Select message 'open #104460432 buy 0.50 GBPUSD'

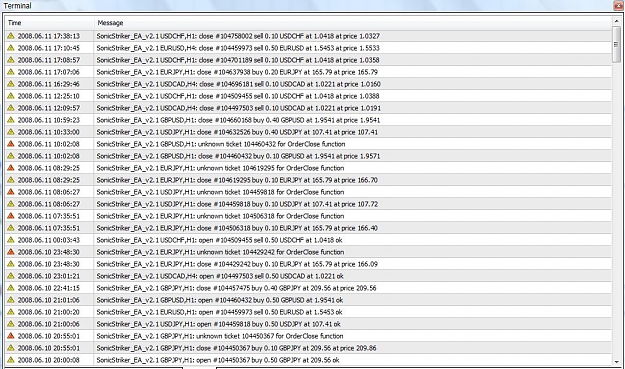click(220, 300)
